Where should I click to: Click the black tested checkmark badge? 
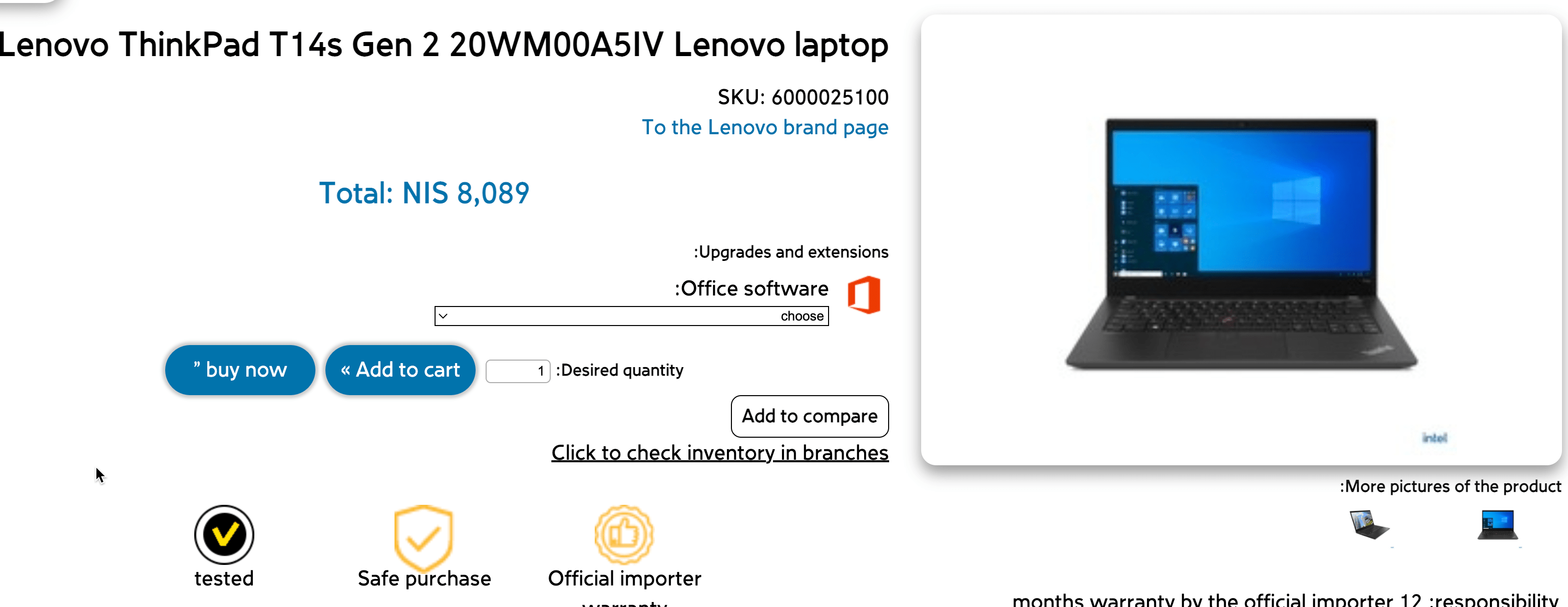[x=224, y=534]
